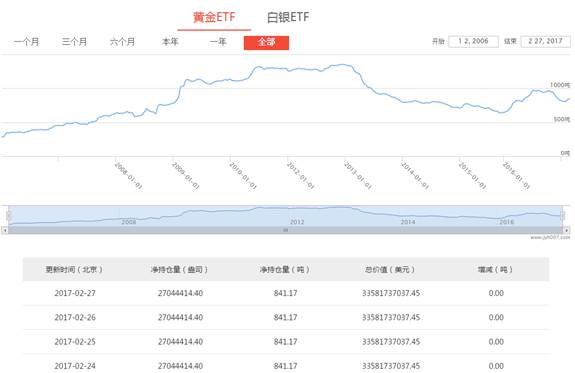This screenshot has width=575, height=373.
Task: Switch to the 黄金ETF tab
Action: (x=214, y=17)
